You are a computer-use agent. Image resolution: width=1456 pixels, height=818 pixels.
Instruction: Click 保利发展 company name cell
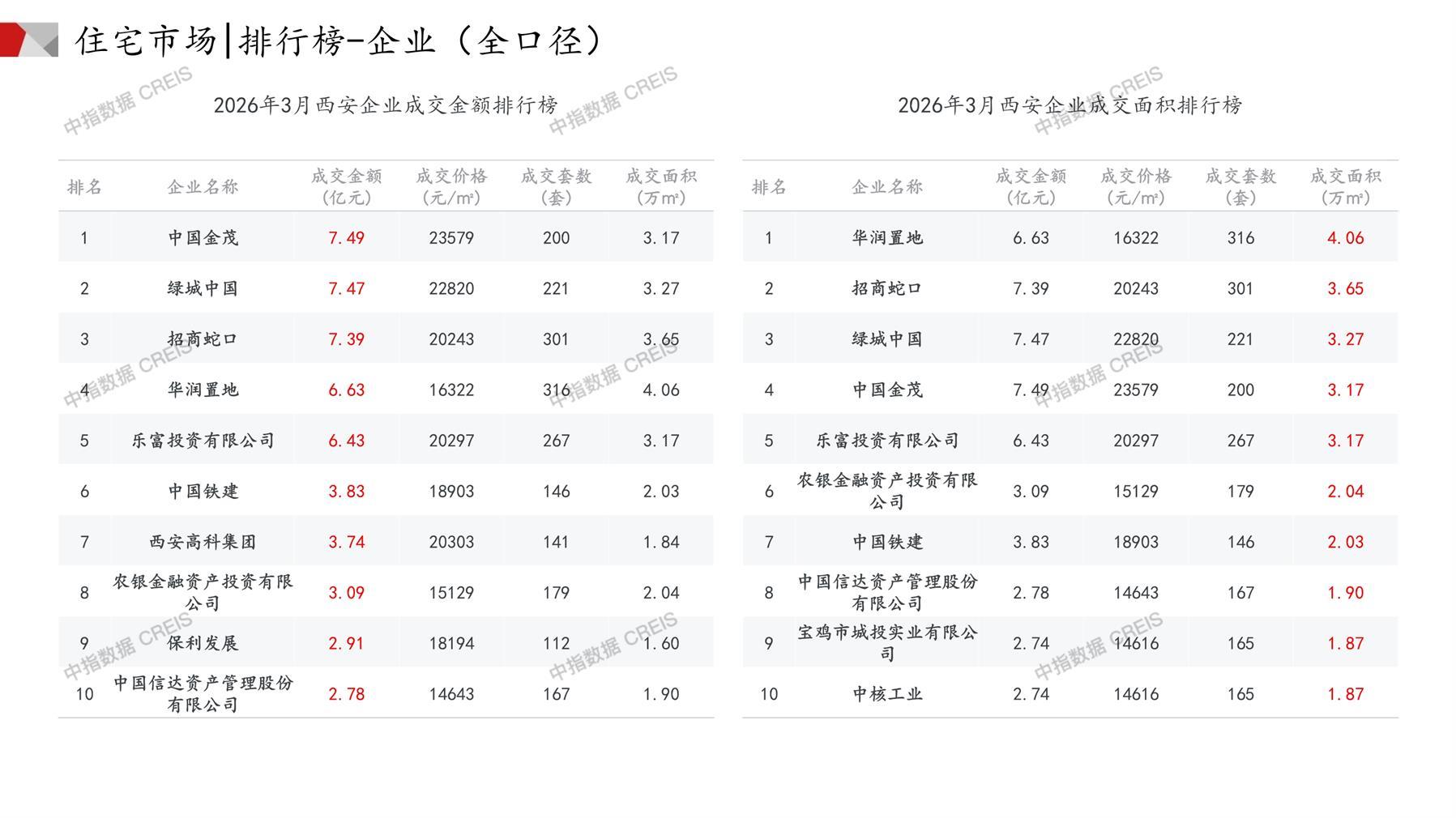(x=203, y=643)
